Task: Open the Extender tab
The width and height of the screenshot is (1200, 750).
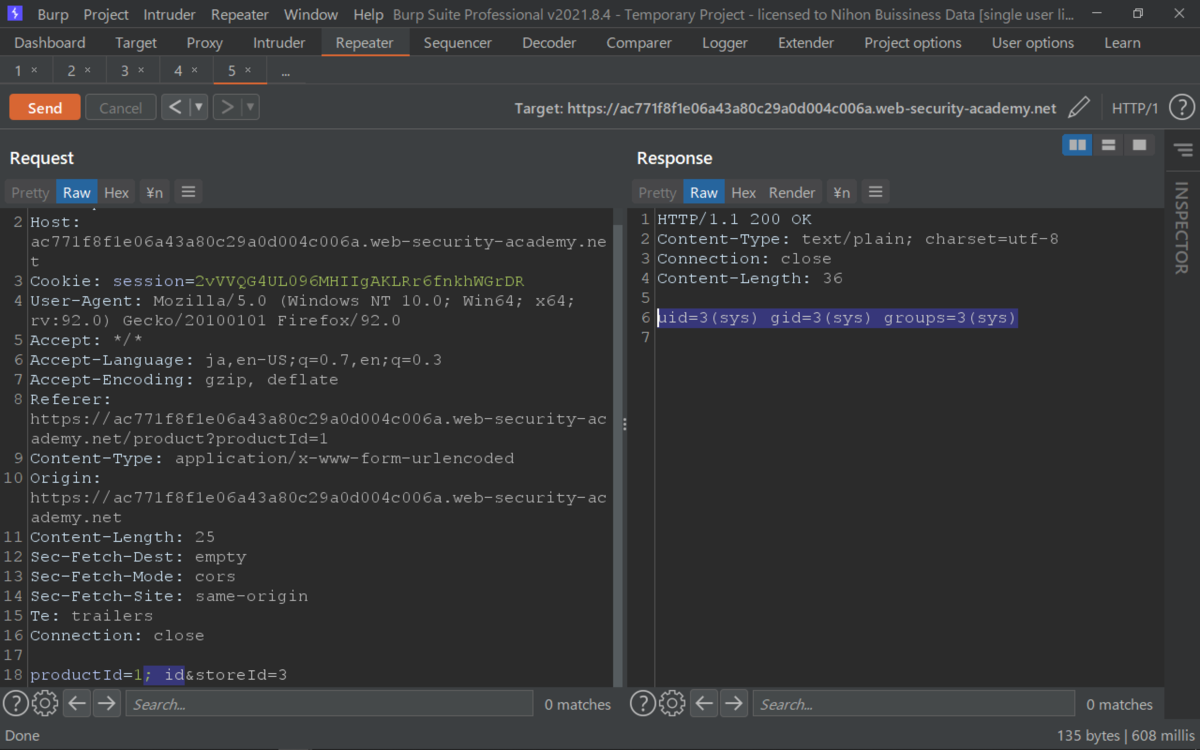Action: point(806,43)
